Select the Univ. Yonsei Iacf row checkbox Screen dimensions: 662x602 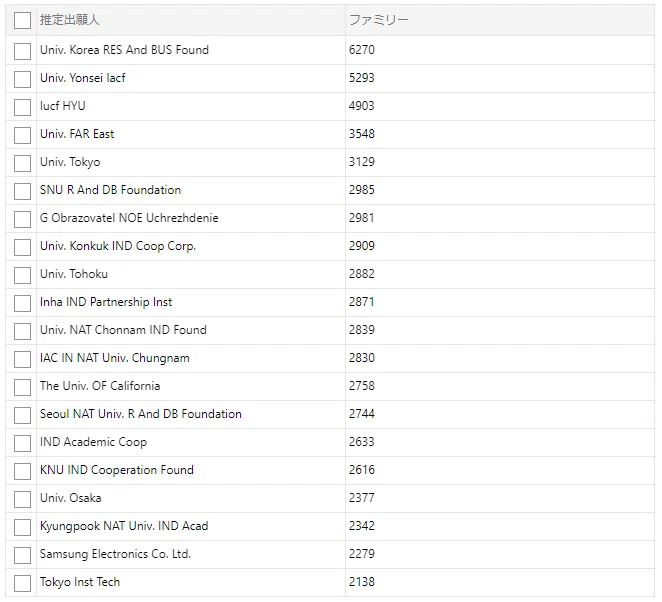(22, 79)
